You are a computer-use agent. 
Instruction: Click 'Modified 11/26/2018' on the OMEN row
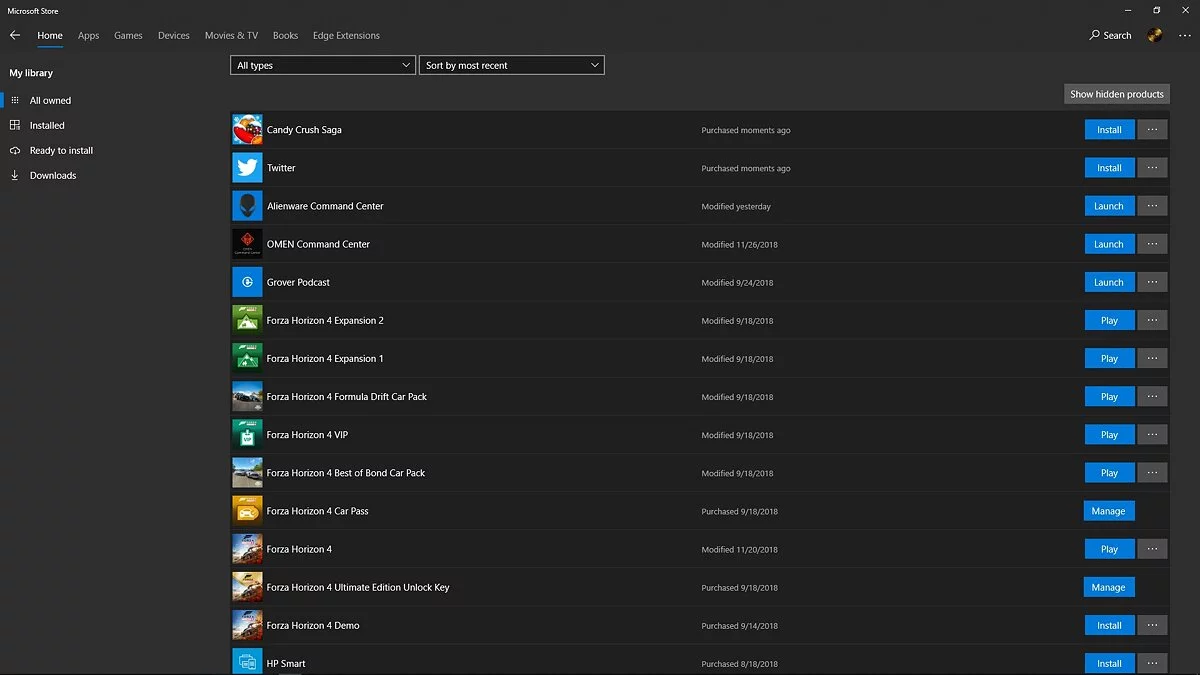739,244
